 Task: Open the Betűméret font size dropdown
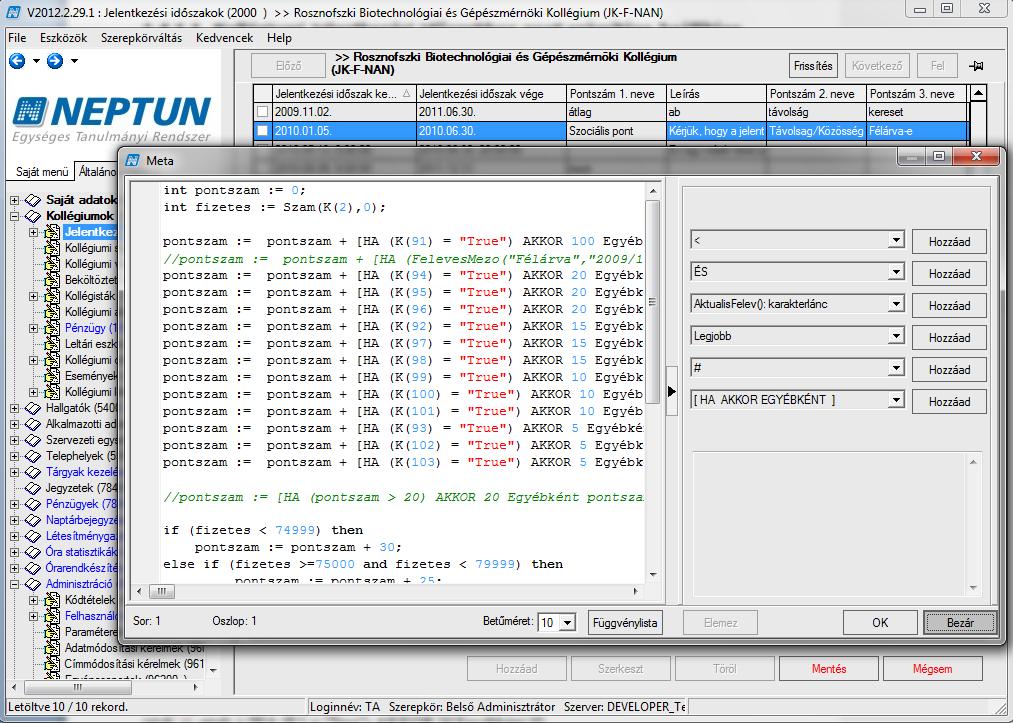tap(567, 623)
